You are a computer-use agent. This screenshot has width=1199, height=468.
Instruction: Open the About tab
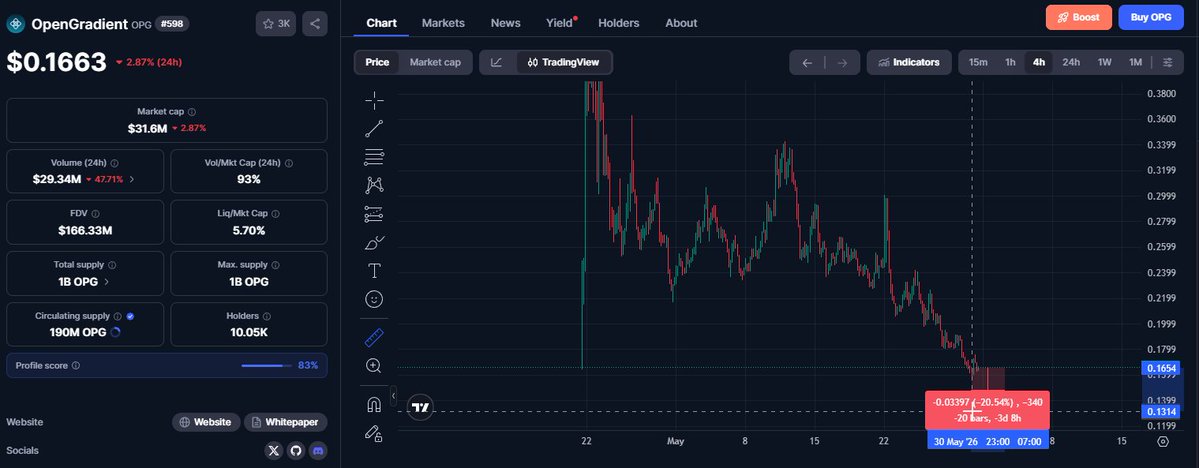click(681, 23)
